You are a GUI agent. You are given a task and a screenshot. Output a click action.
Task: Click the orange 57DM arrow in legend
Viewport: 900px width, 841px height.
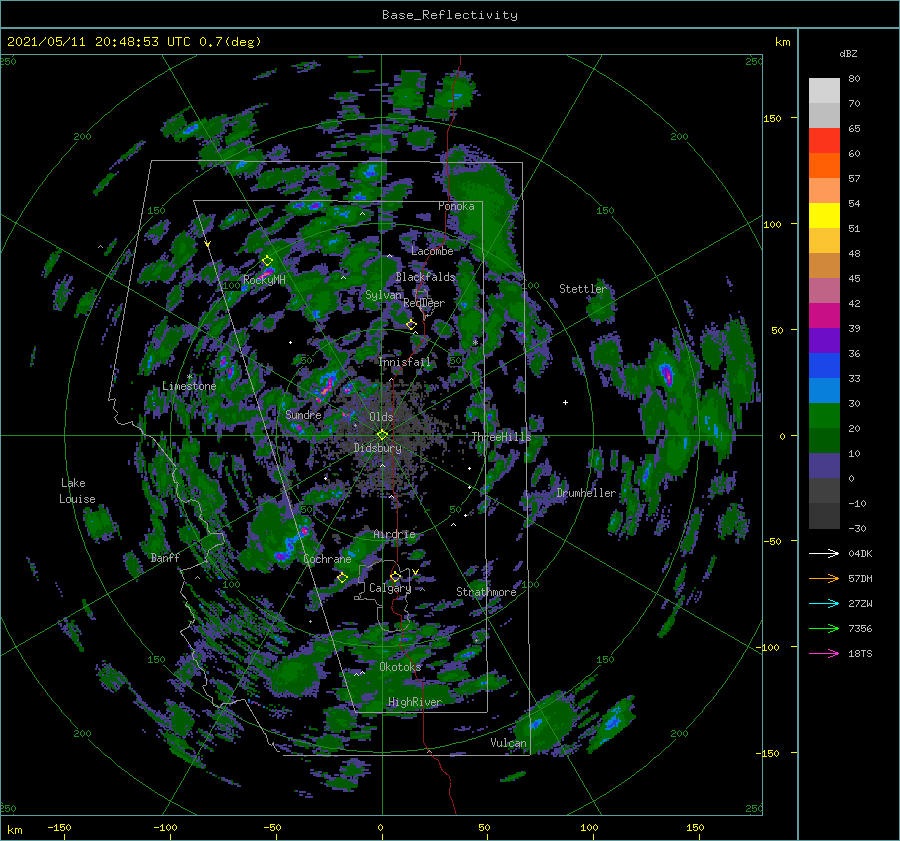824,579
